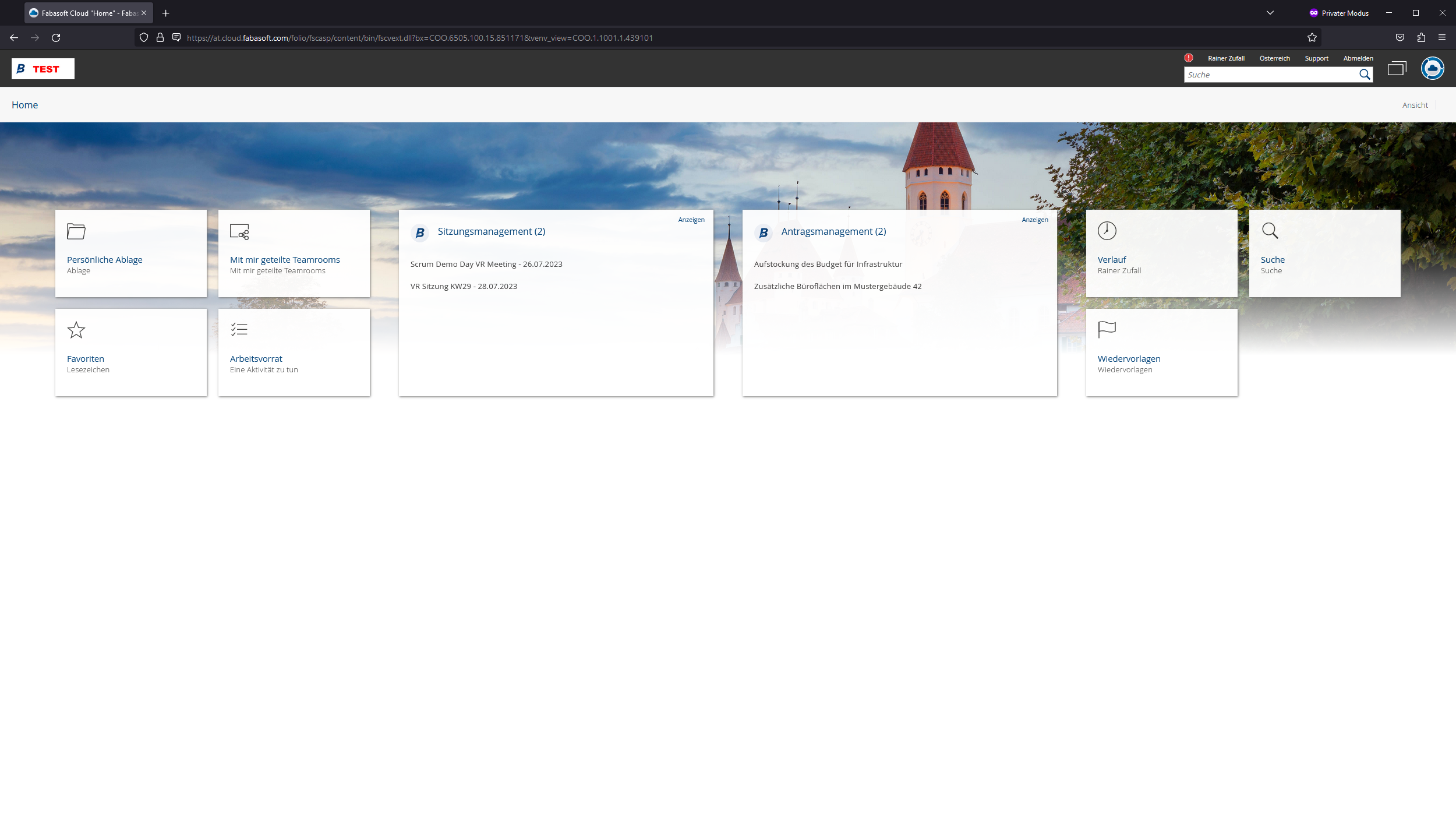Image resolution: width=1456 pixels, height=839 pixels.
Task: Click the Verlauf clock icon
Action: pos(1107,231)
